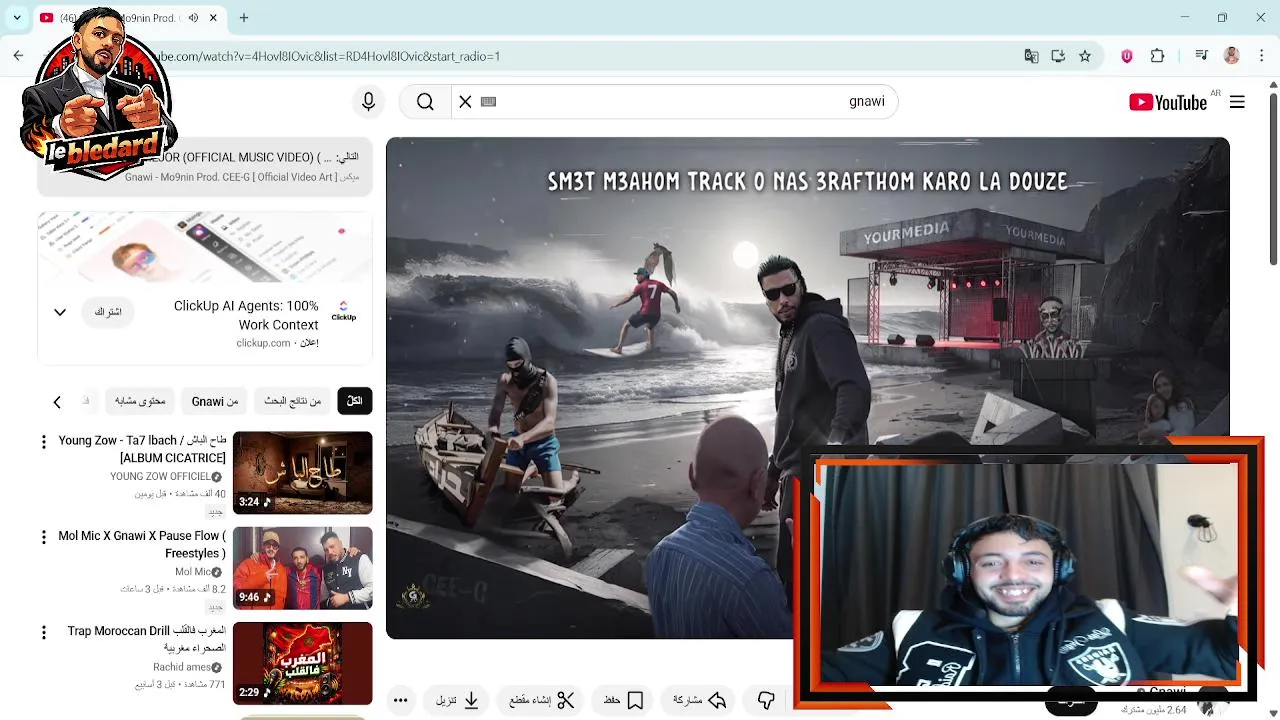Open the Chrome profile avatar
Screen dimensions: 1280x720
click(1232, 56)
